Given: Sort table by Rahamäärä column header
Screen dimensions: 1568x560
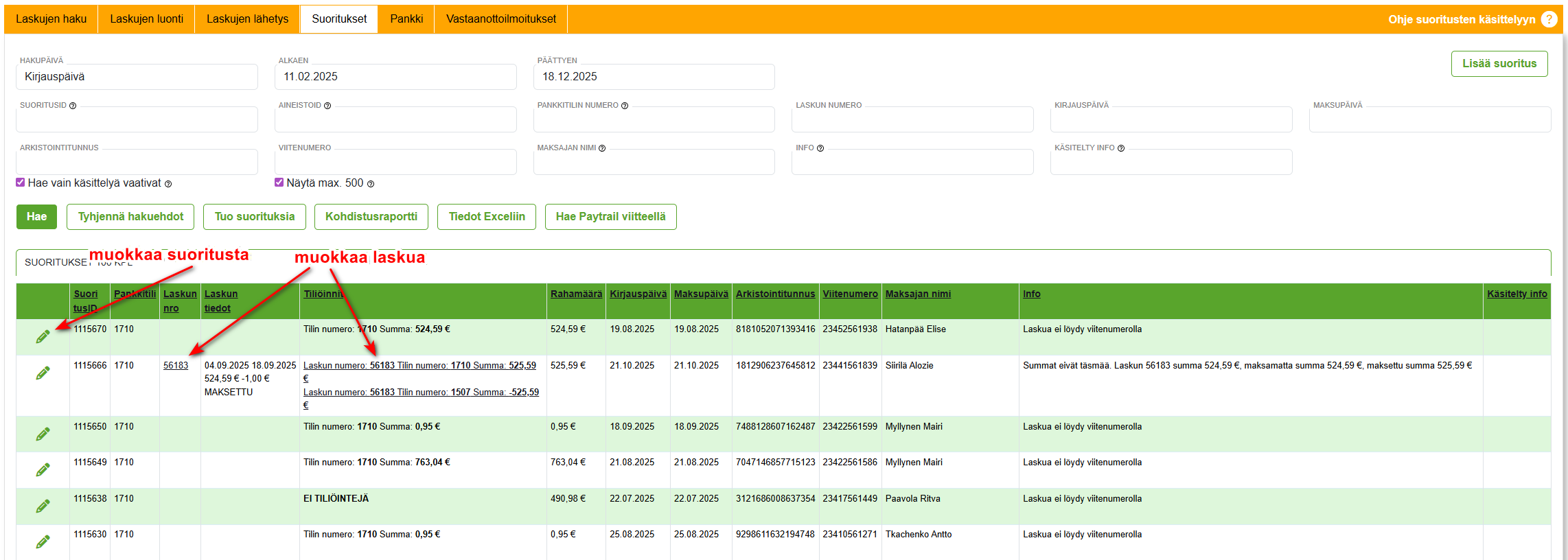Looking at the screenshot, I should (576, 294).
